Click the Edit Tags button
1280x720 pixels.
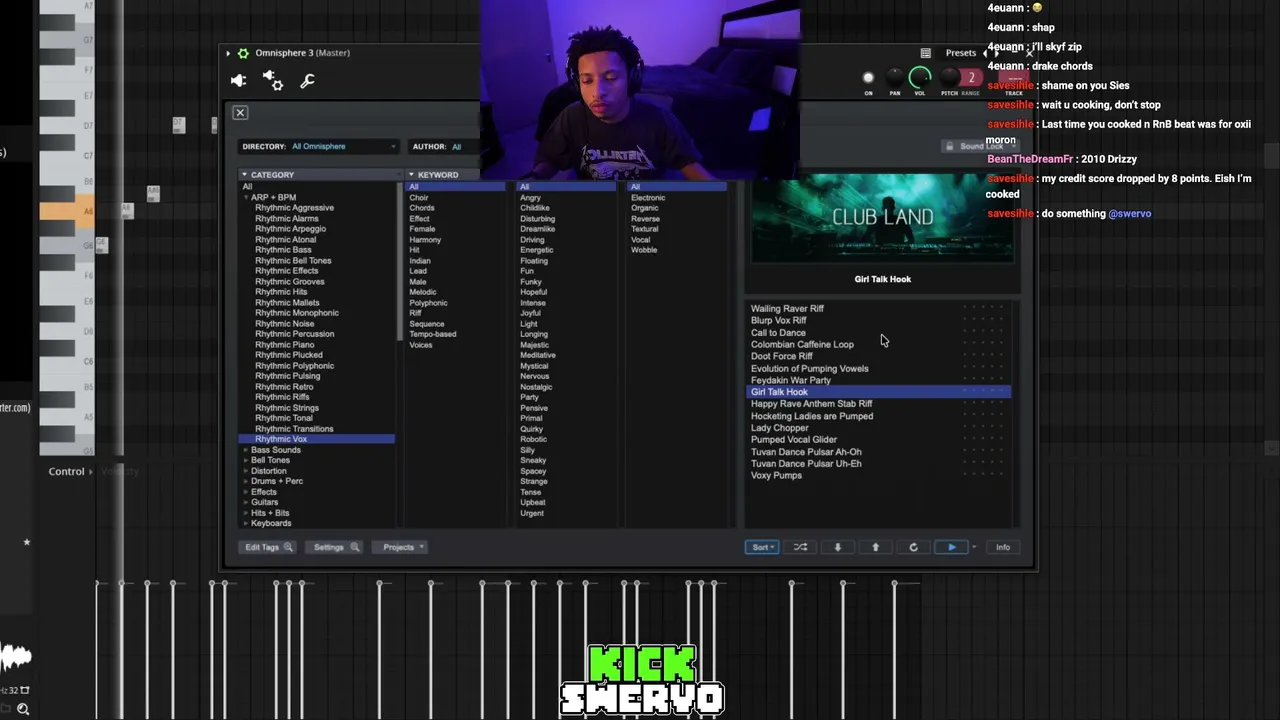pos(268,547)
